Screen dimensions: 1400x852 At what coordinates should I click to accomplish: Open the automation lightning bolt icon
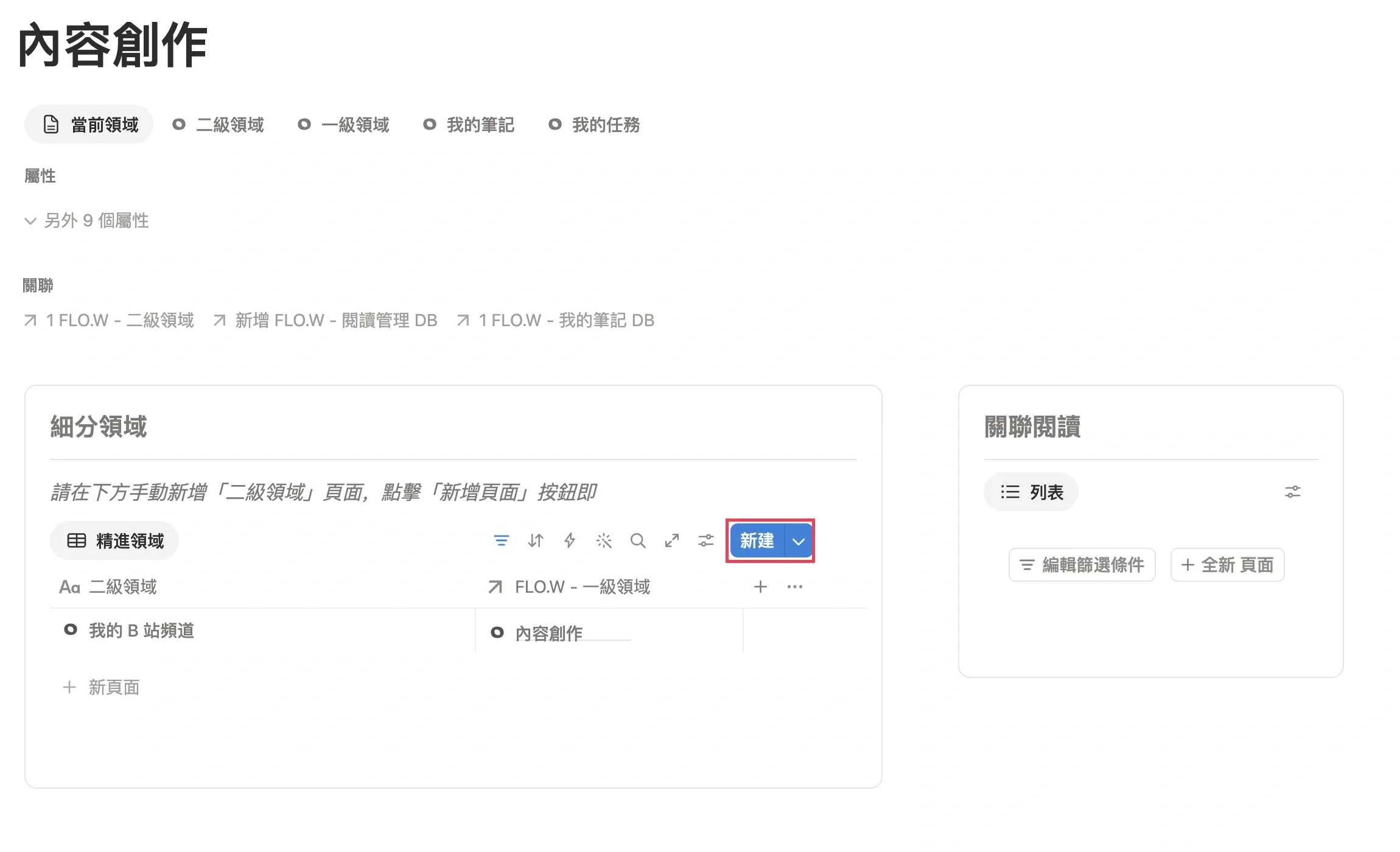[x=570, y=540]
